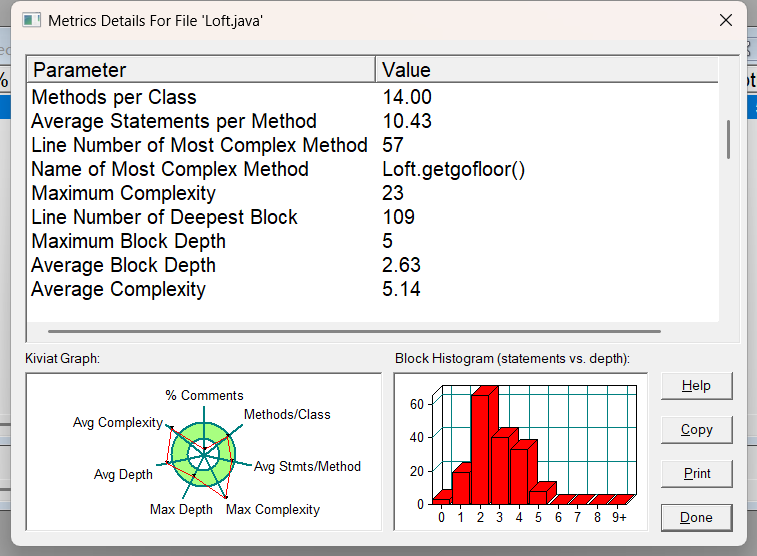The width and height of the screenshot is (757, 556).
Task: Copy the metrics with Copy button
Action: [x=696, y=430]
